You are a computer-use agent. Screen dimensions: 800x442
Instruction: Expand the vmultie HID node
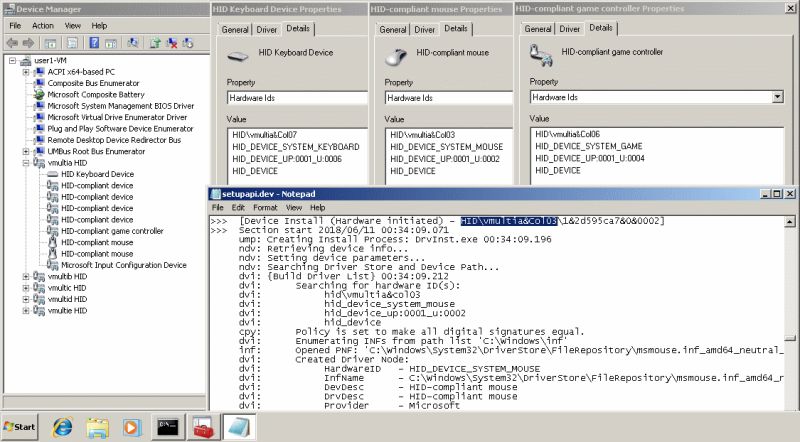click(x=26, y=310)
